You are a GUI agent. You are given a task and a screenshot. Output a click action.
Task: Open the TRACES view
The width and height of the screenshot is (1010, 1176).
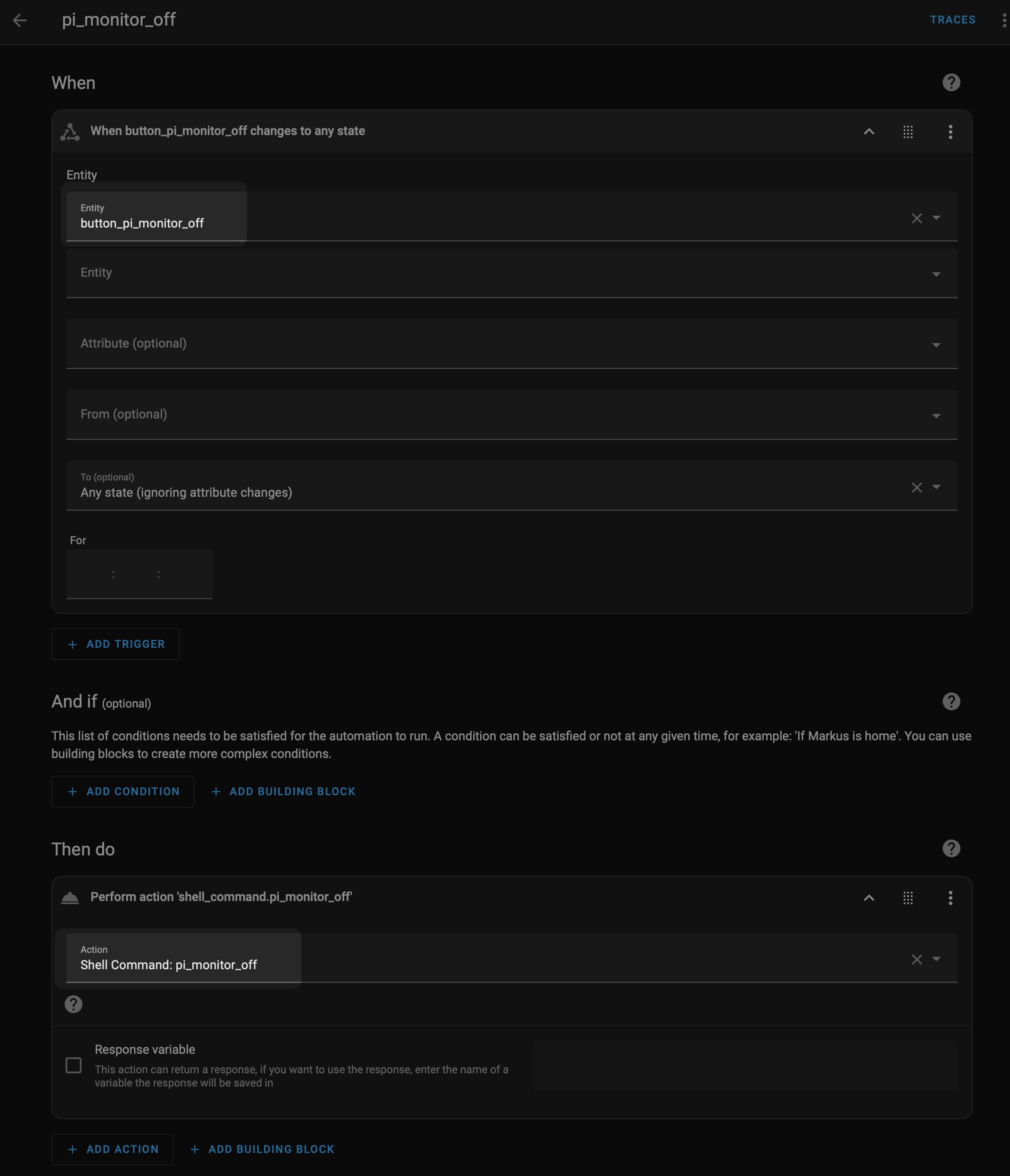pyautogui.click(x=952, y=20)
